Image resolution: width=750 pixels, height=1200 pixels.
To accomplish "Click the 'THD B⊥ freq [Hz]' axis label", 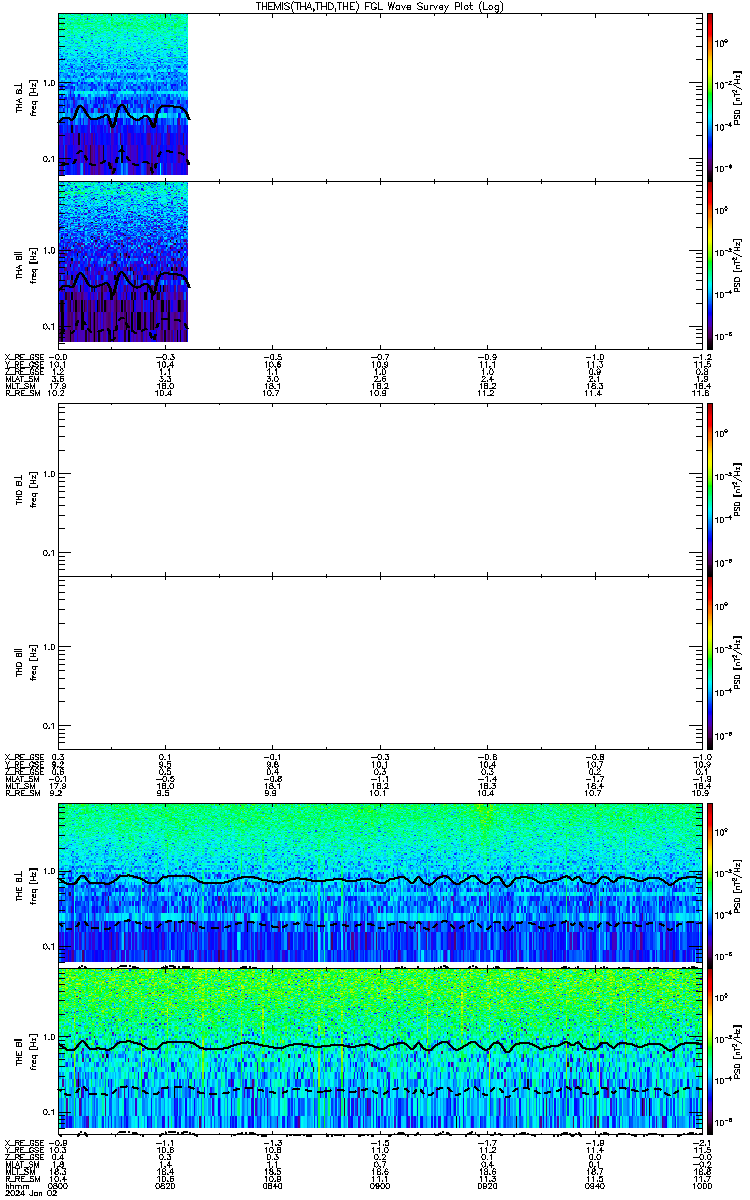I will pyautogui.click(x=25, y=488).
